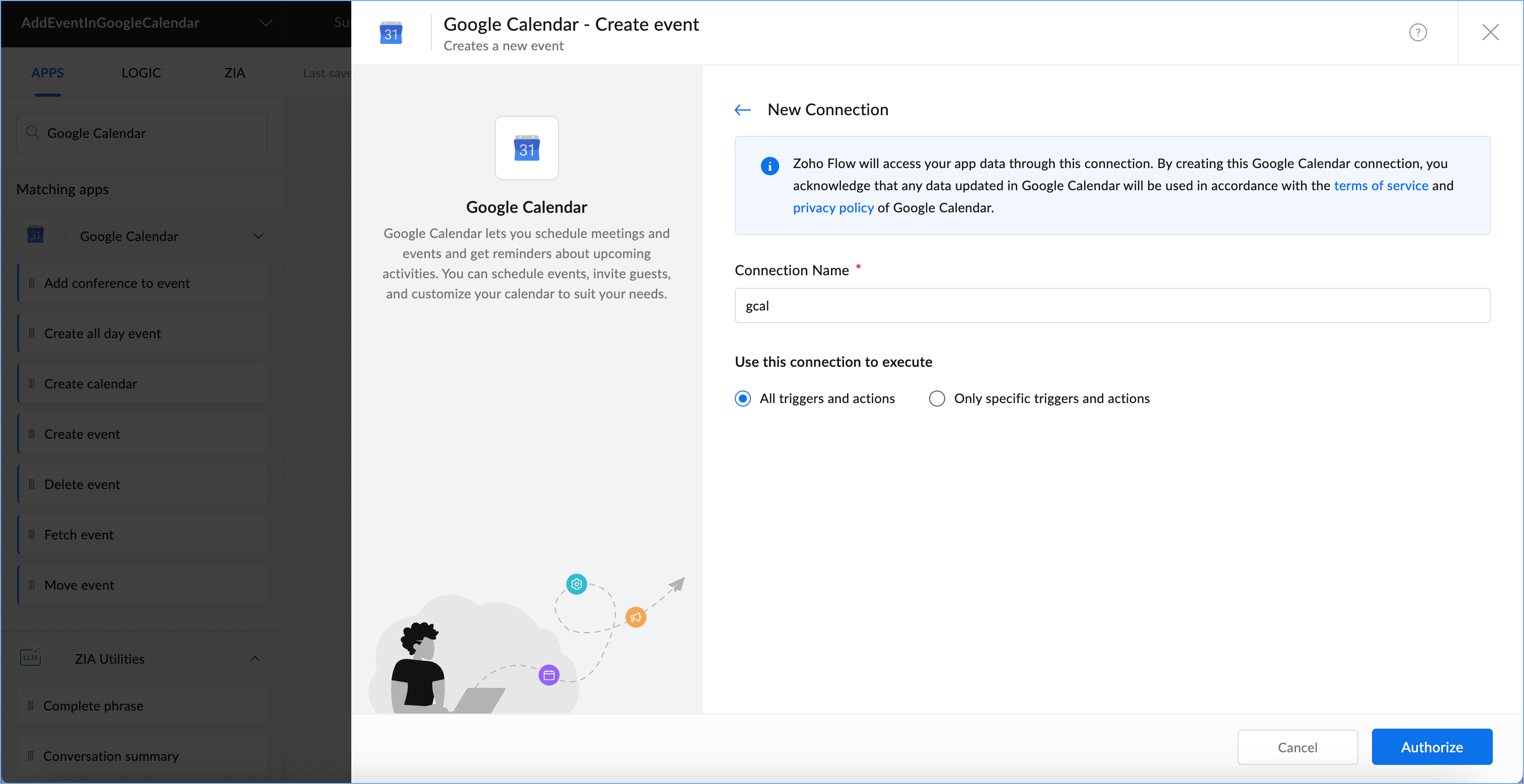
Task: Open the help question mark icon
Action: point(1417,33)
